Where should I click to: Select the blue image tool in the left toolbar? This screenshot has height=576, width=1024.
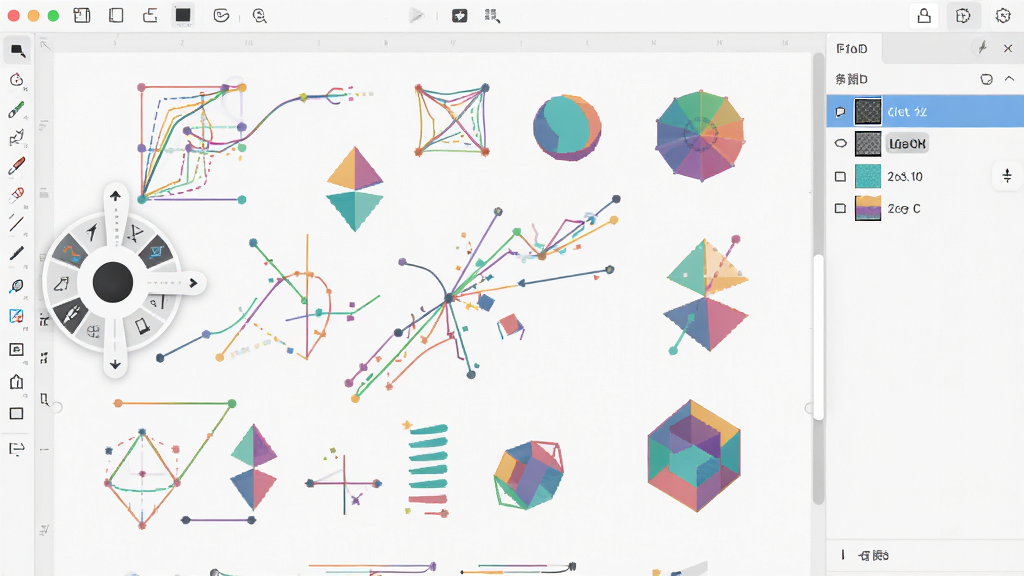click(16, 317)
